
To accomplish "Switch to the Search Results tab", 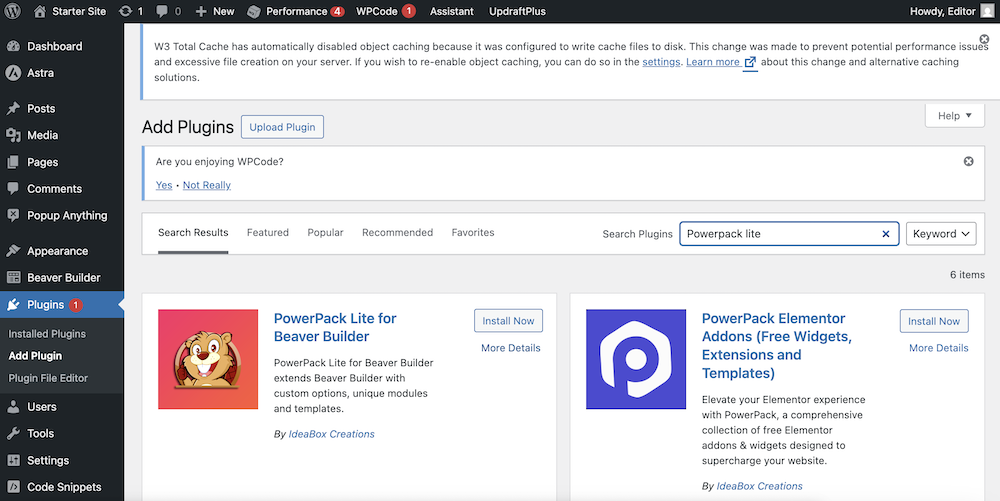I will [x=193, y=233].
